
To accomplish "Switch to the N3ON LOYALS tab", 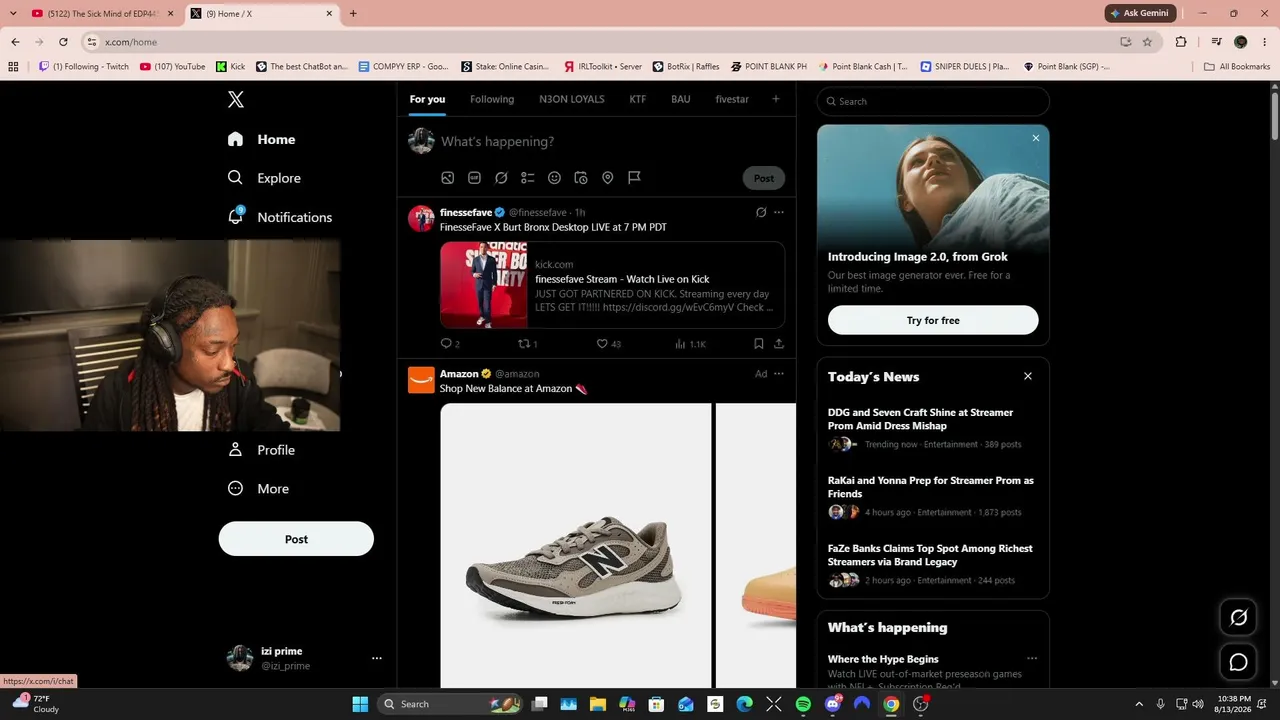I will 572,99.
